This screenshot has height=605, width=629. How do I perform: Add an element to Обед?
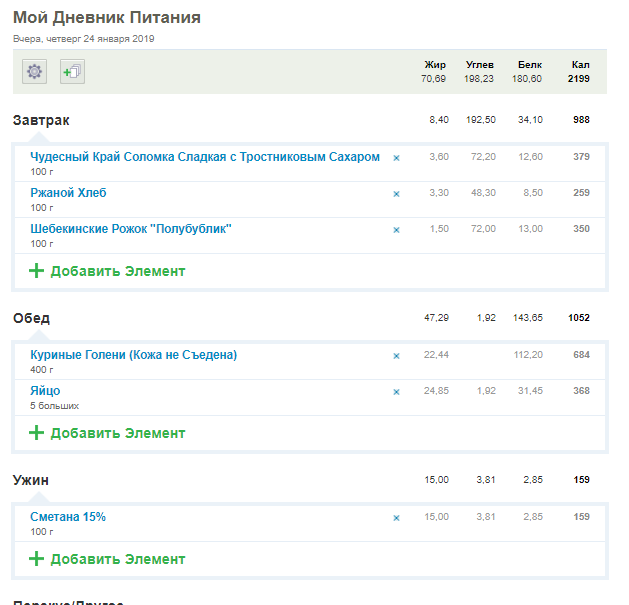(107, 433)
